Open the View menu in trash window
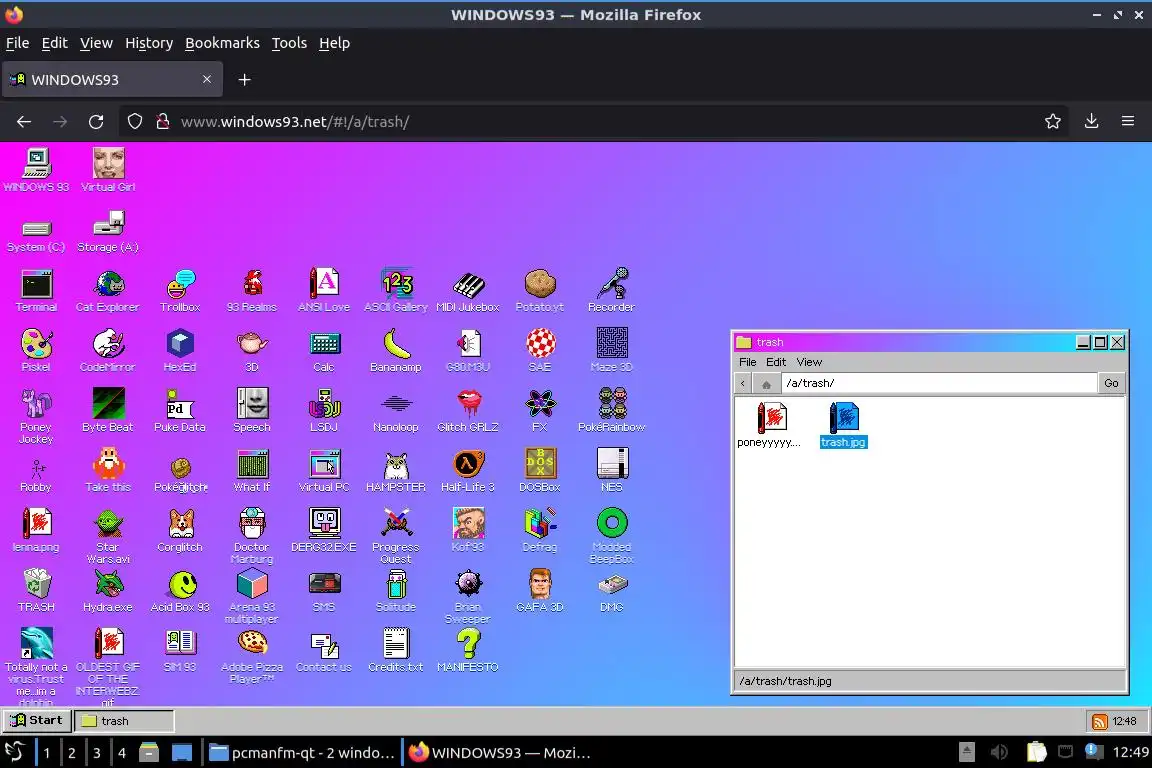This screenshot has width=1152, height=768. (809, 362)
